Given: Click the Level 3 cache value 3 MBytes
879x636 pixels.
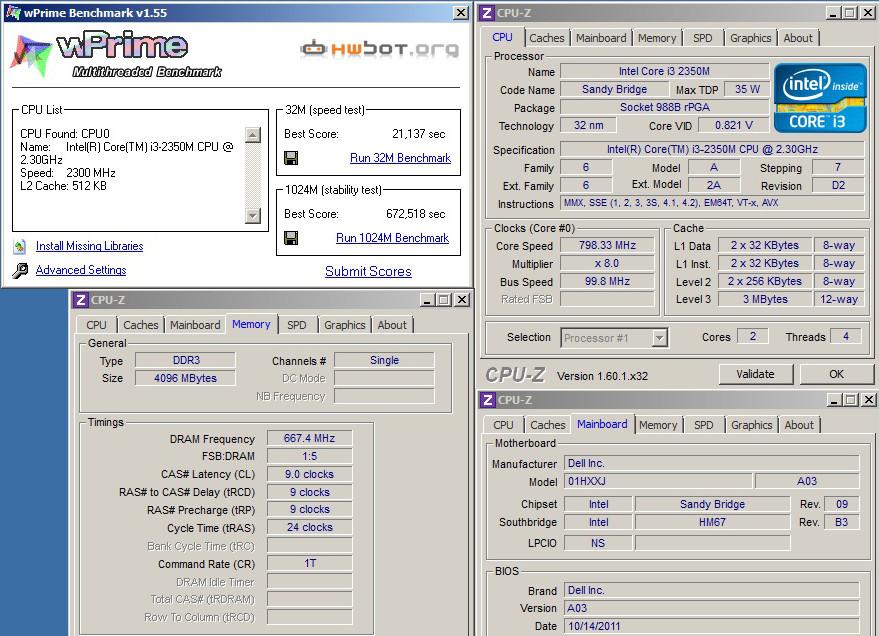Looking at the screenshot, I should click(x=765, y=299).
